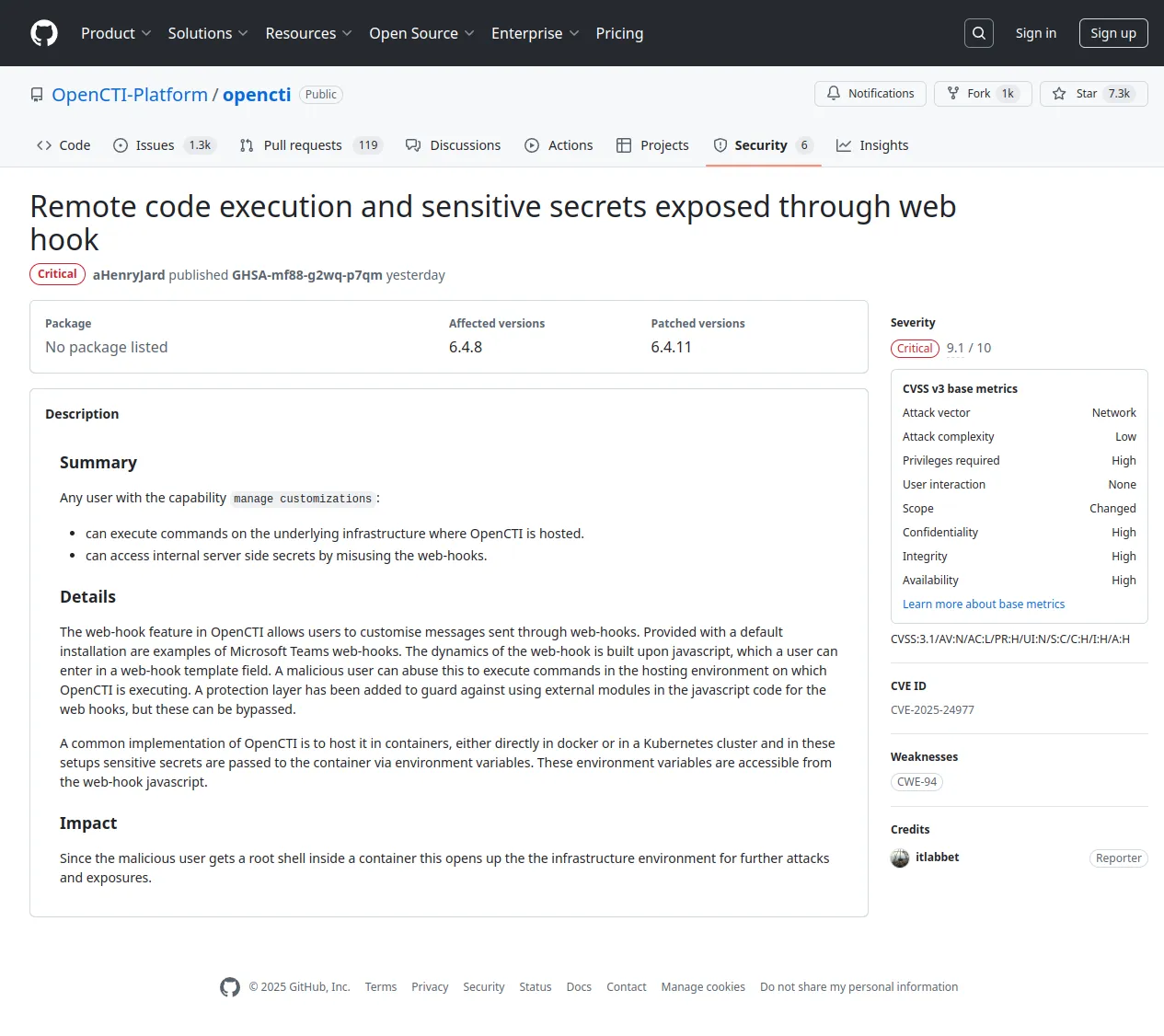Click Manage cookies in footer
1164x1036 pixels.
(x=703, y=987)
